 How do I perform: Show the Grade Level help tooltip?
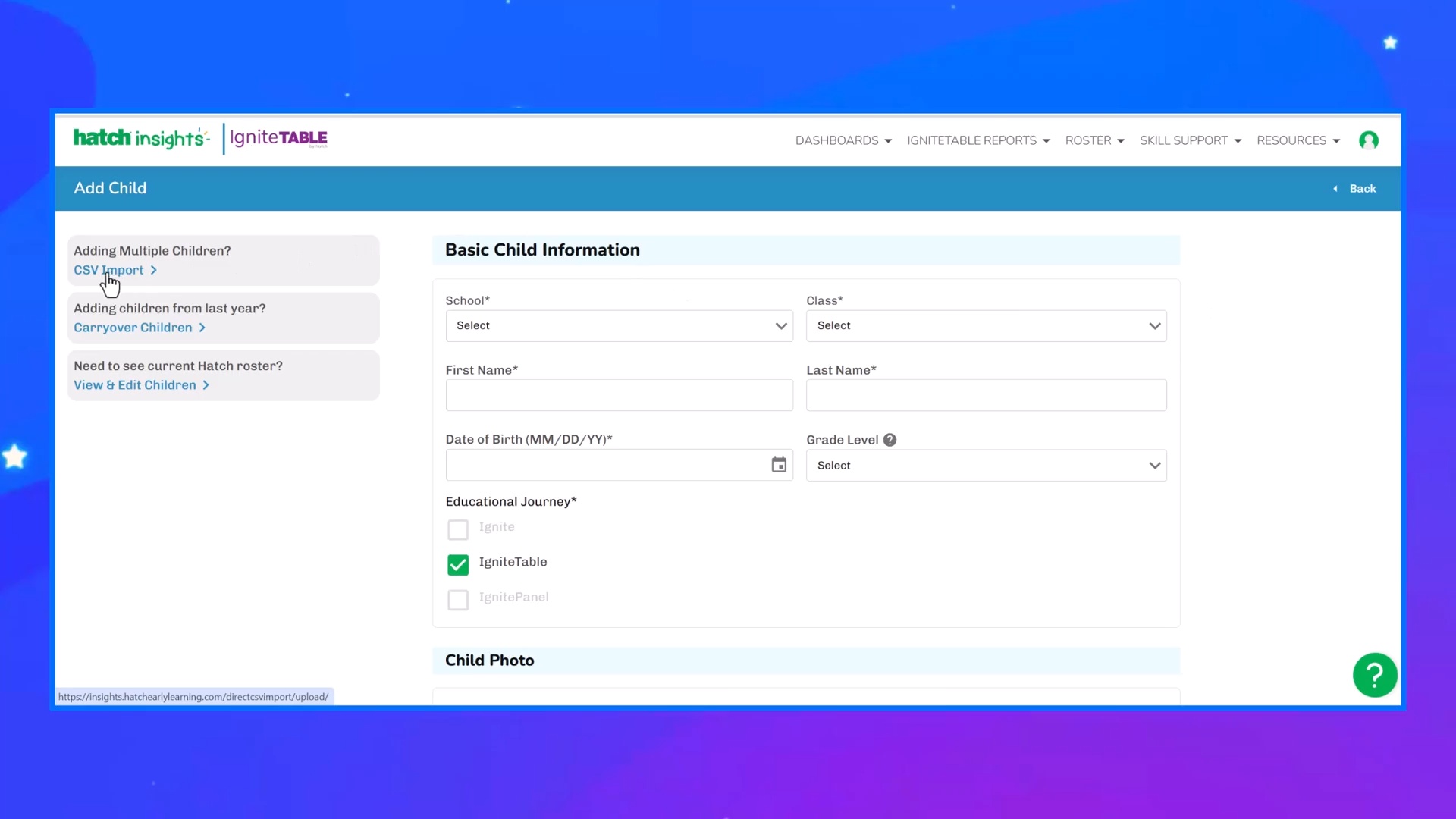(890, 440)
